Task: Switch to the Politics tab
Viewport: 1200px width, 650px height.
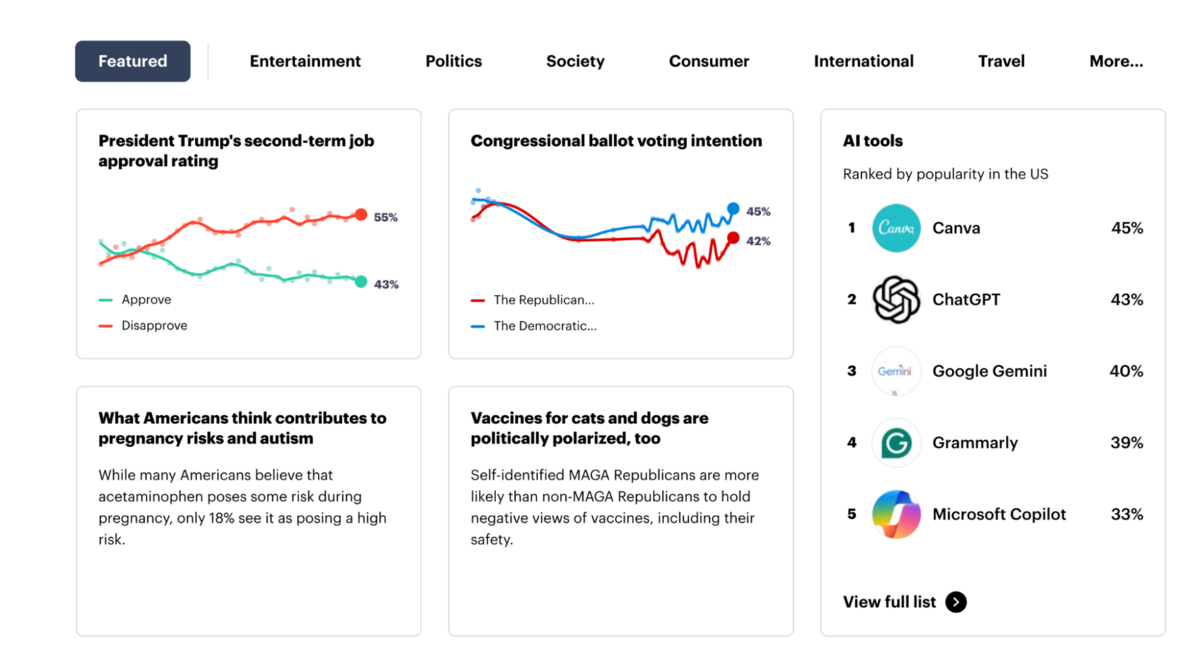Action: click(x=453, y=61)
